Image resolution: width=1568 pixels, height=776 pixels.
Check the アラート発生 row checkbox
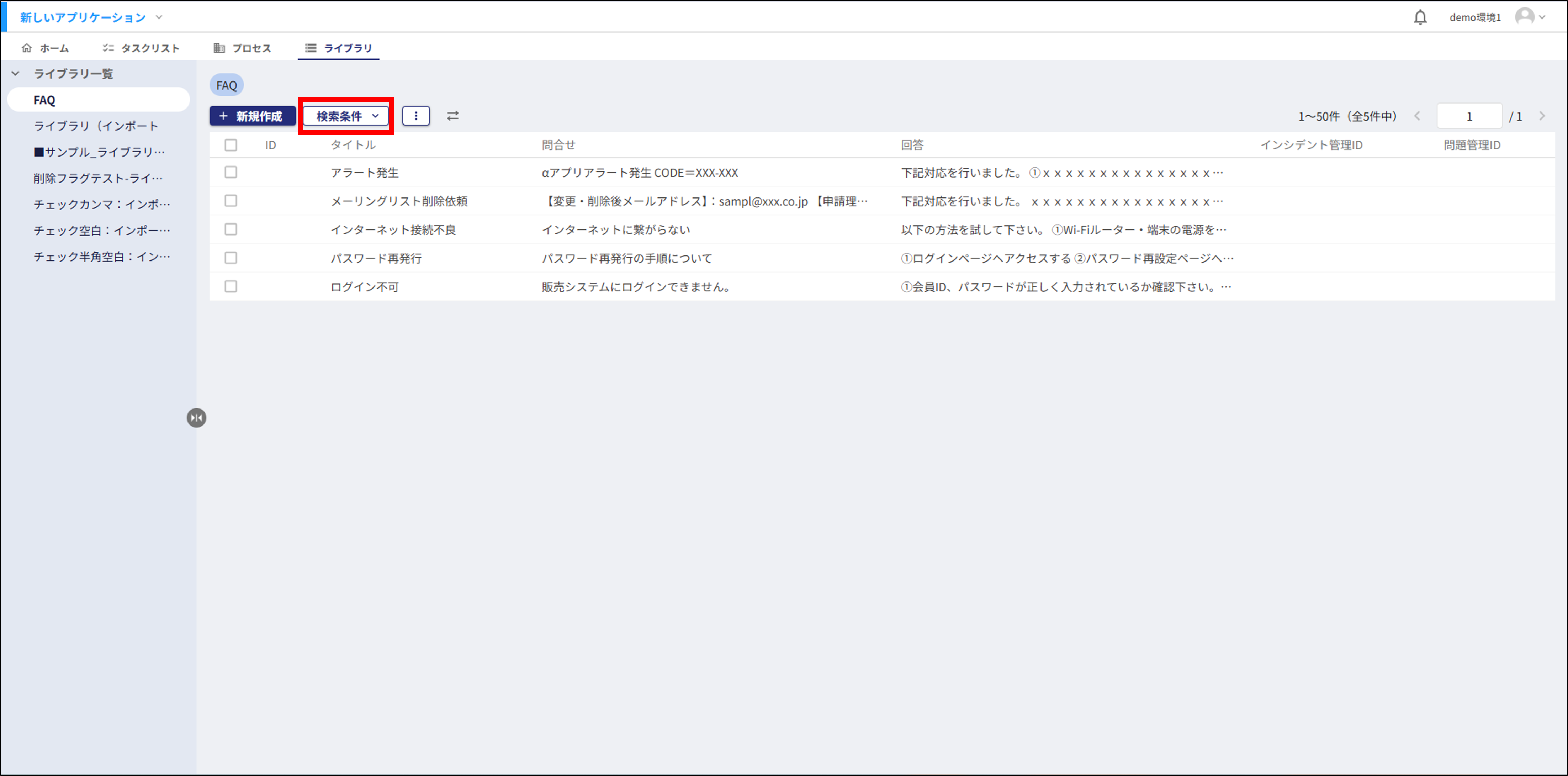(x=231, y=172)
